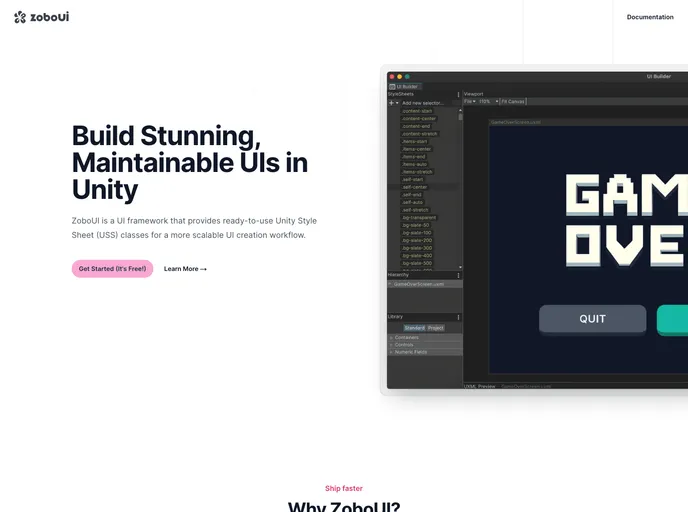The image size is (688, 512).
Task: Open the Library panel options menu
Action: 459,318
